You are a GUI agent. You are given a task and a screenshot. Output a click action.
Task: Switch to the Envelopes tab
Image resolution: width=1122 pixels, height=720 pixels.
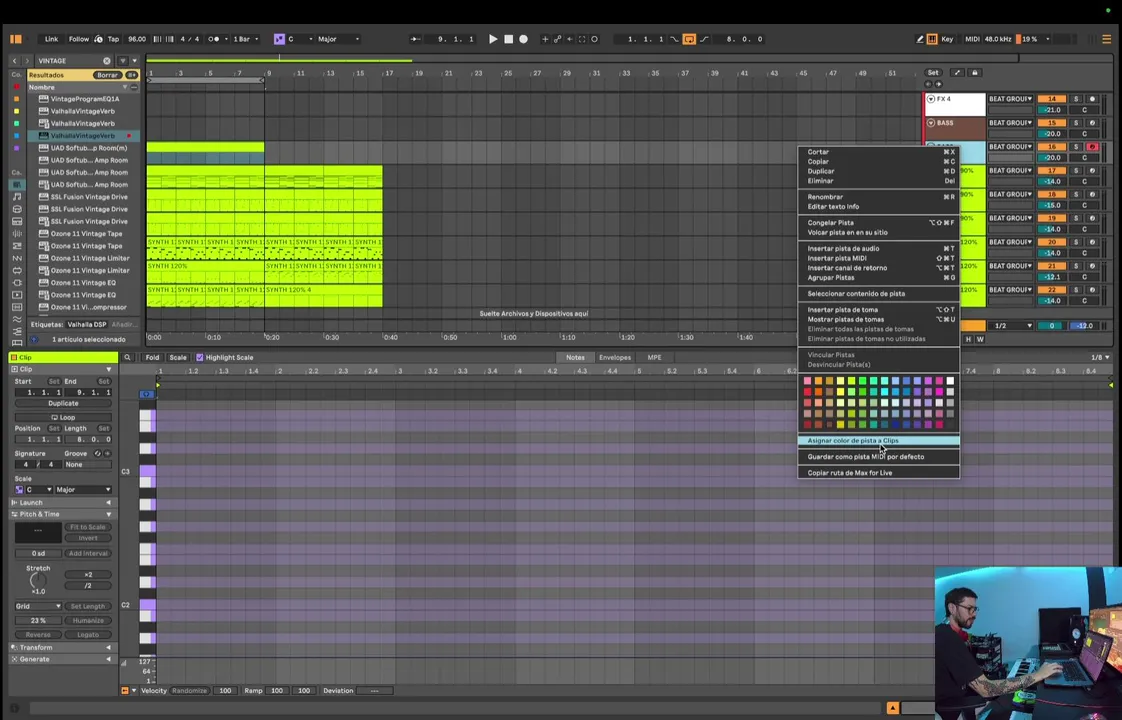click(615, 357)
